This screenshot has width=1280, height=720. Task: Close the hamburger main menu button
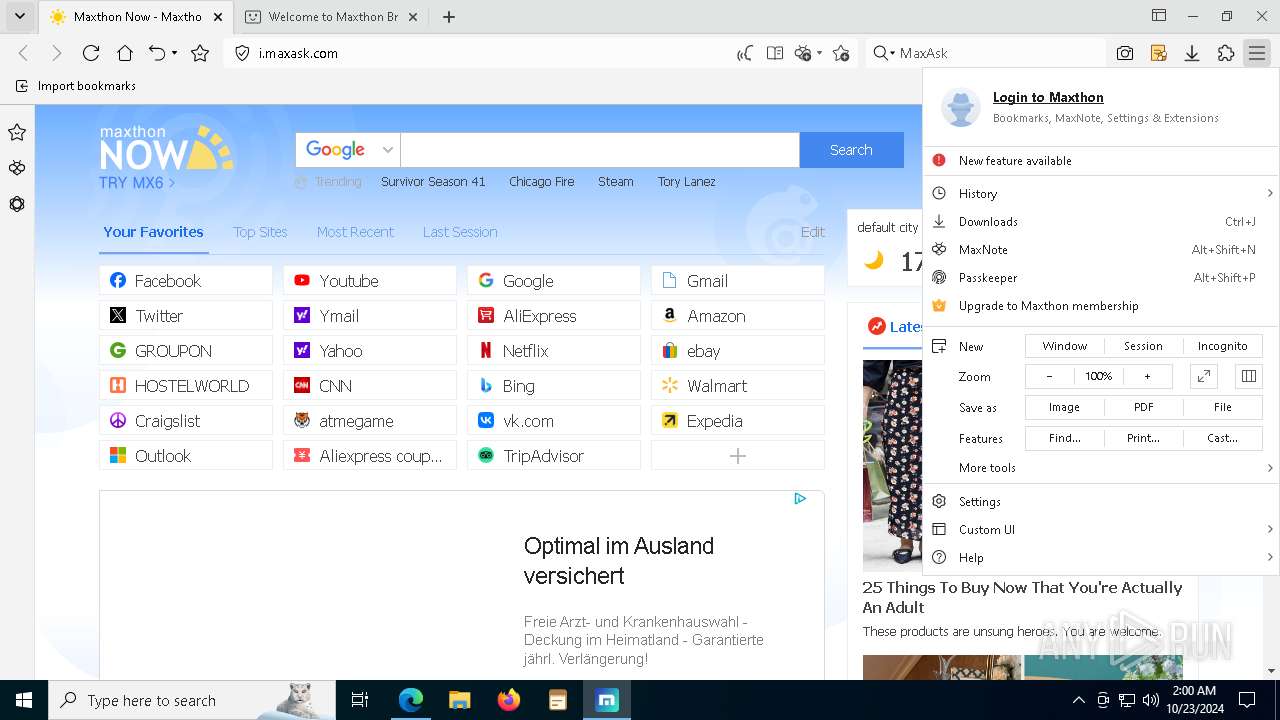(1257, 53)
